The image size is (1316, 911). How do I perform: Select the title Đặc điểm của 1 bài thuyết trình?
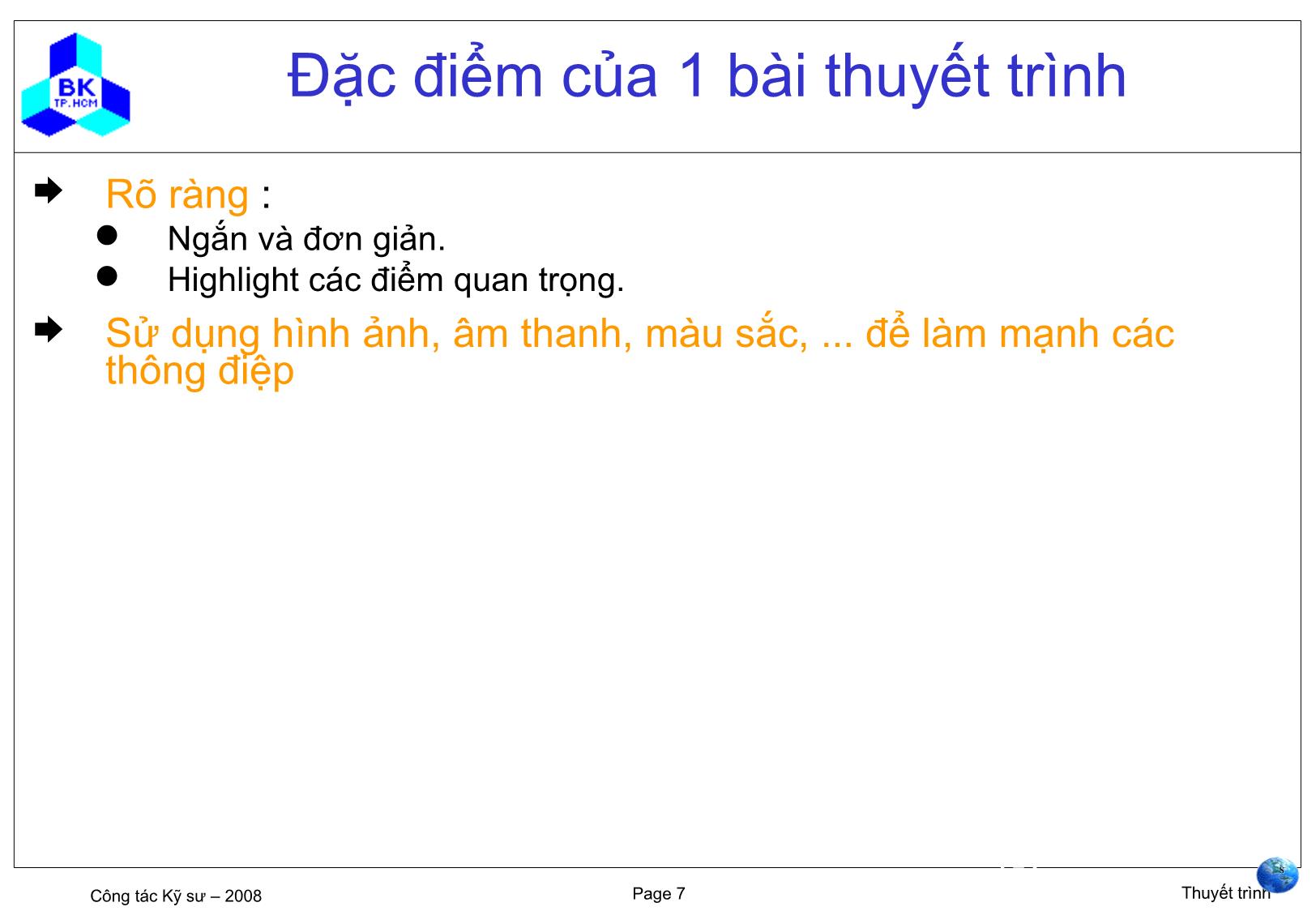pos(707,76)
